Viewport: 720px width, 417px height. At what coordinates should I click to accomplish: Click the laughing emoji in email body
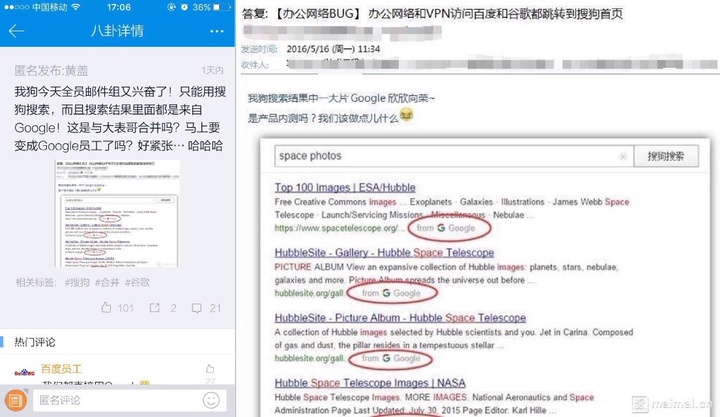click(x=406, y=115)
